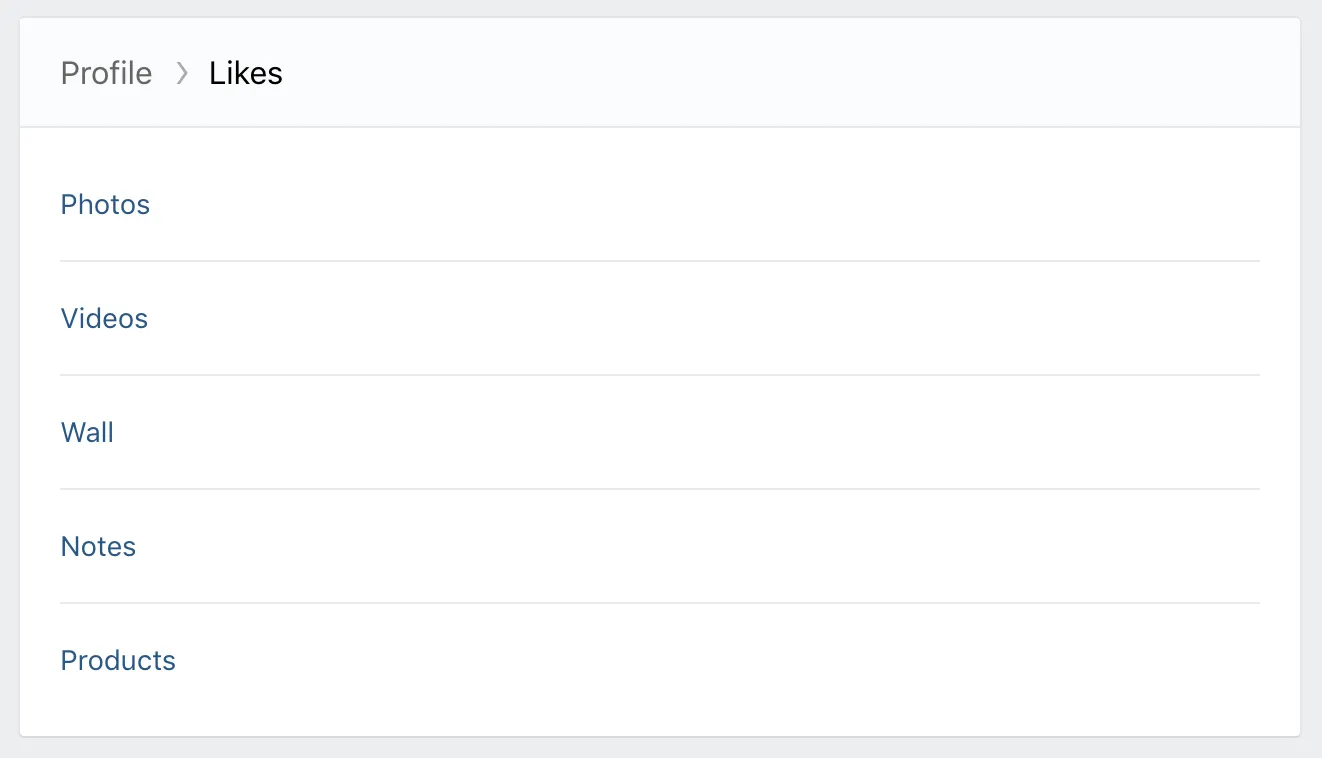The image size is (1322, 758).
Task: Show liked notes
Action: tap(98, 546)
